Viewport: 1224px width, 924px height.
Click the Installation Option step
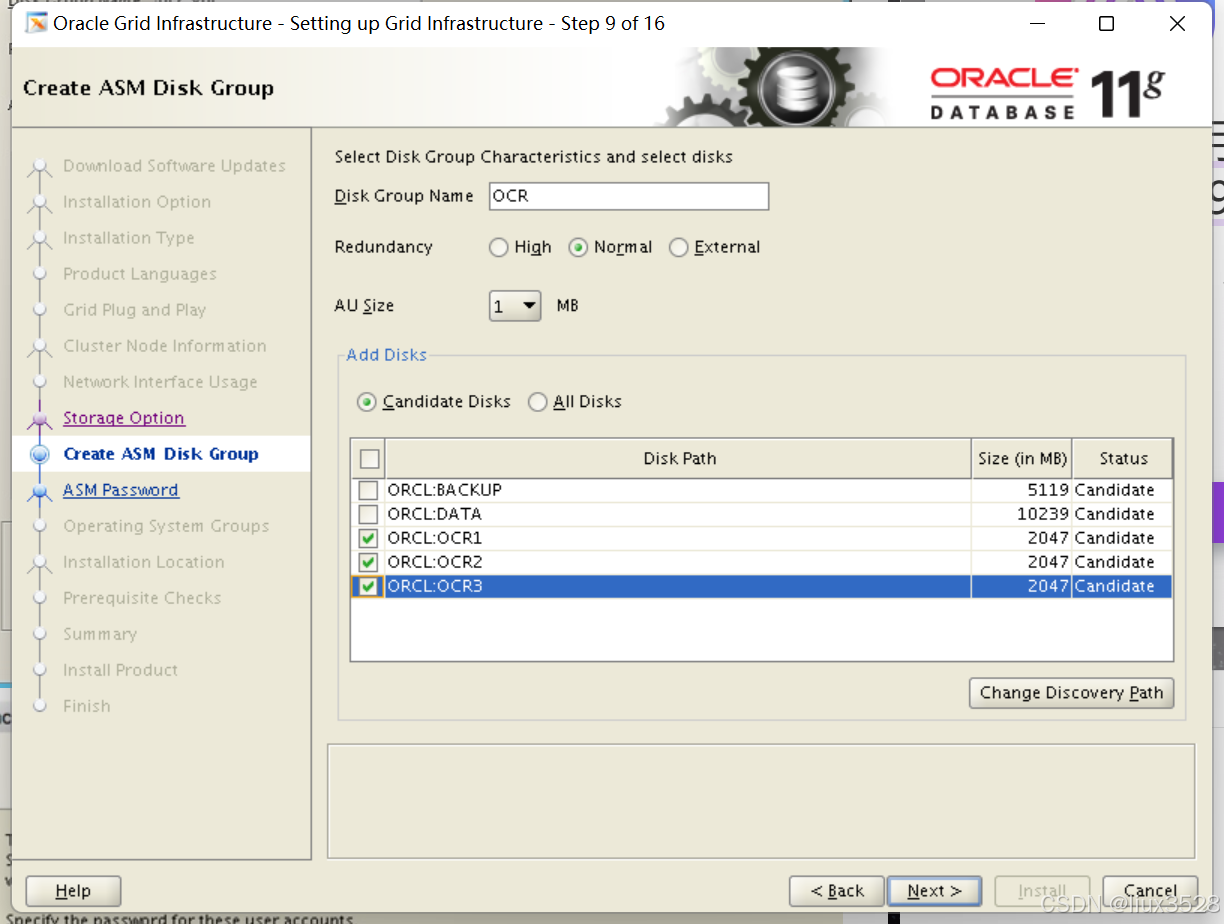click(x=137, y=202)
